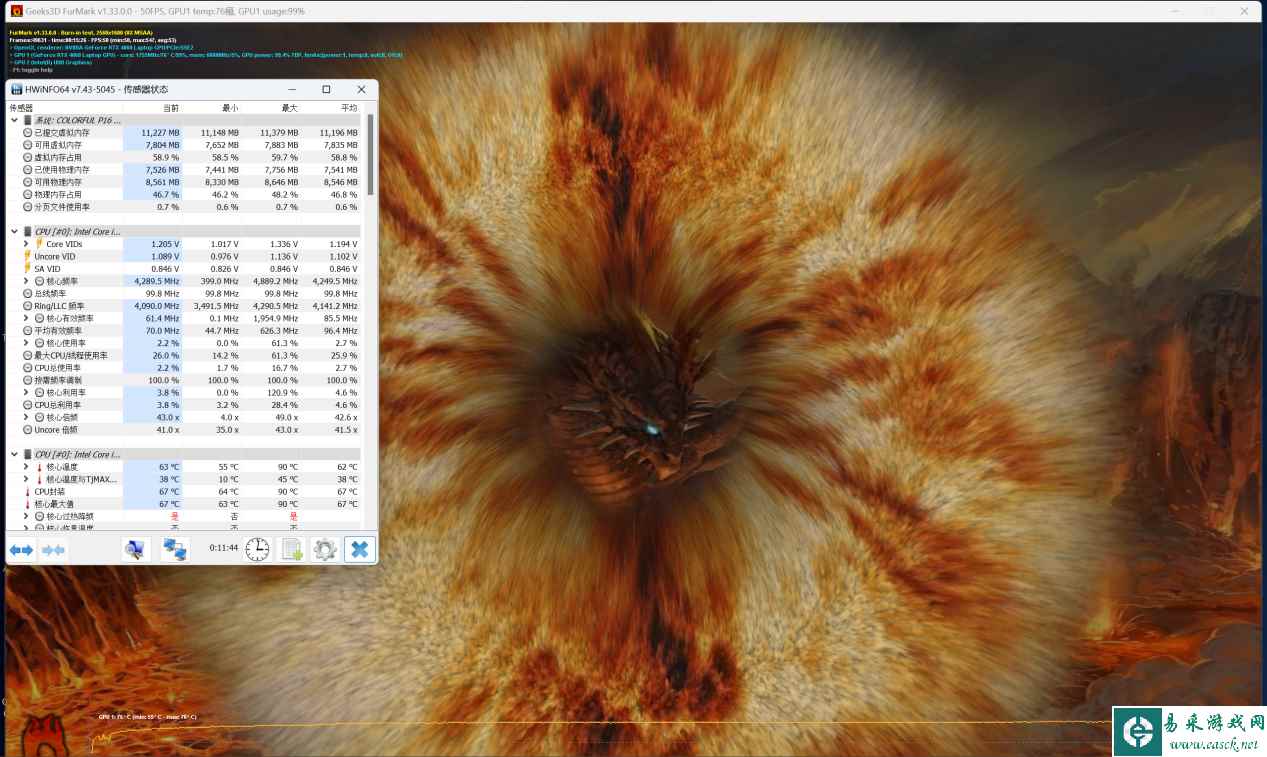Expand the 核心温度与TJMAX row
This screenshot has height=757, width=1267.
click(x=26, y=479)
